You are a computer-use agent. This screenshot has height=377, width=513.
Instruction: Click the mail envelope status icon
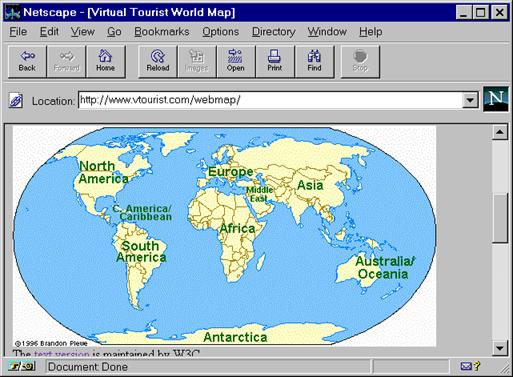[466, 367]
